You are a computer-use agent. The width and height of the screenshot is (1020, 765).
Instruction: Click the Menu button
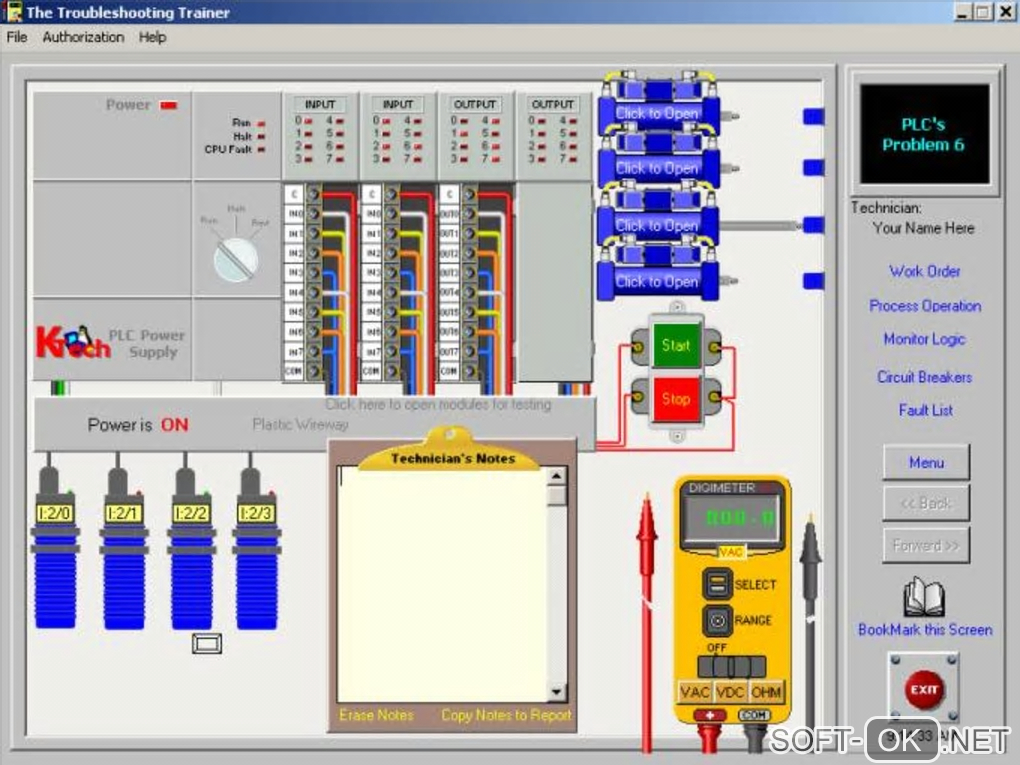tap(926, 463)
